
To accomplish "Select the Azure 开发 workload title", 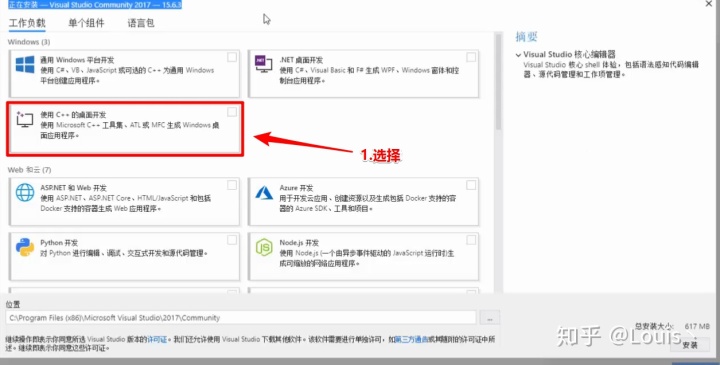I will click(x=296, y=188).
